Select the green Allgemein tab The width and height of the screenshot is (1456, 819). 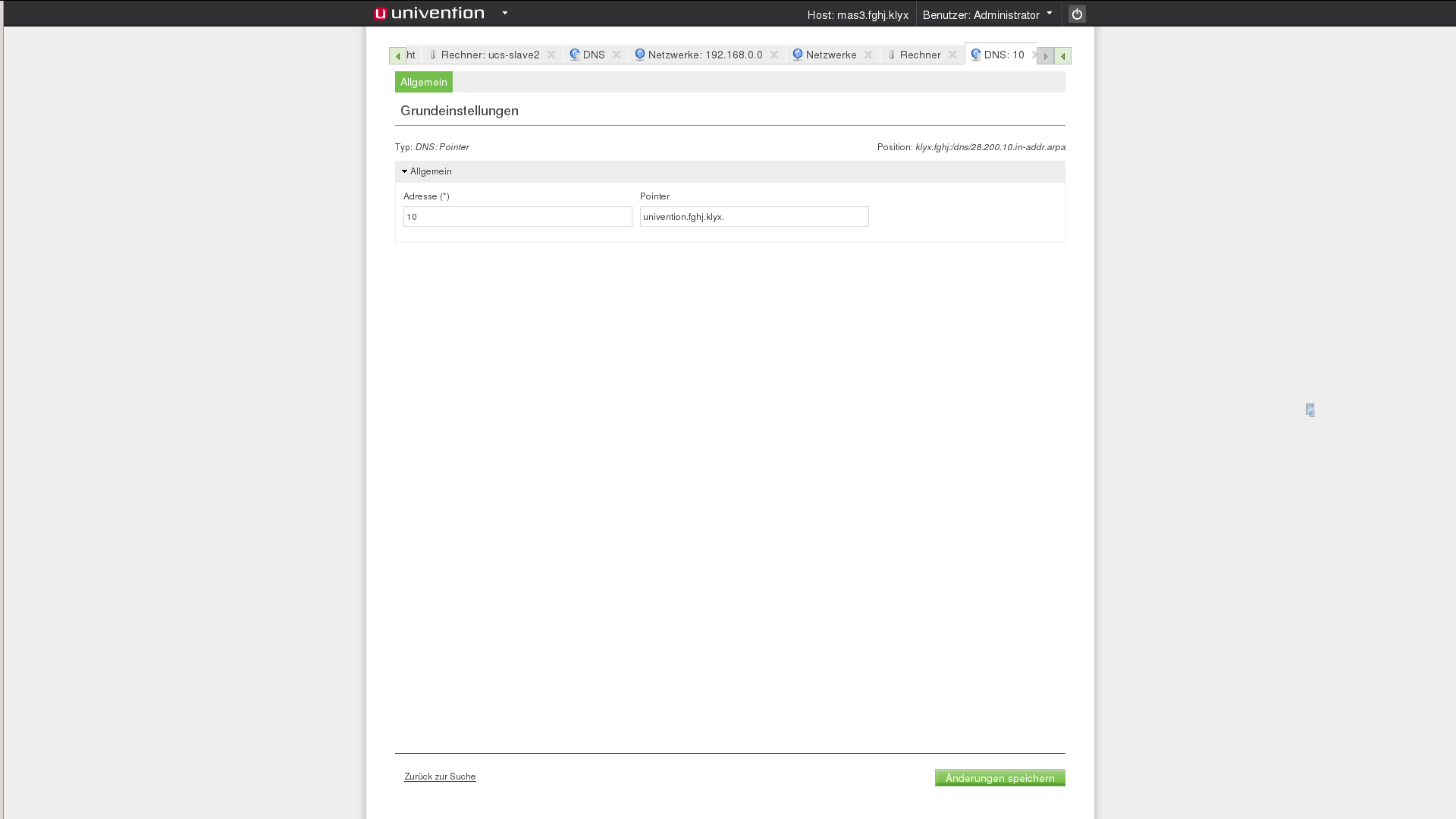(x=423, y=82)
